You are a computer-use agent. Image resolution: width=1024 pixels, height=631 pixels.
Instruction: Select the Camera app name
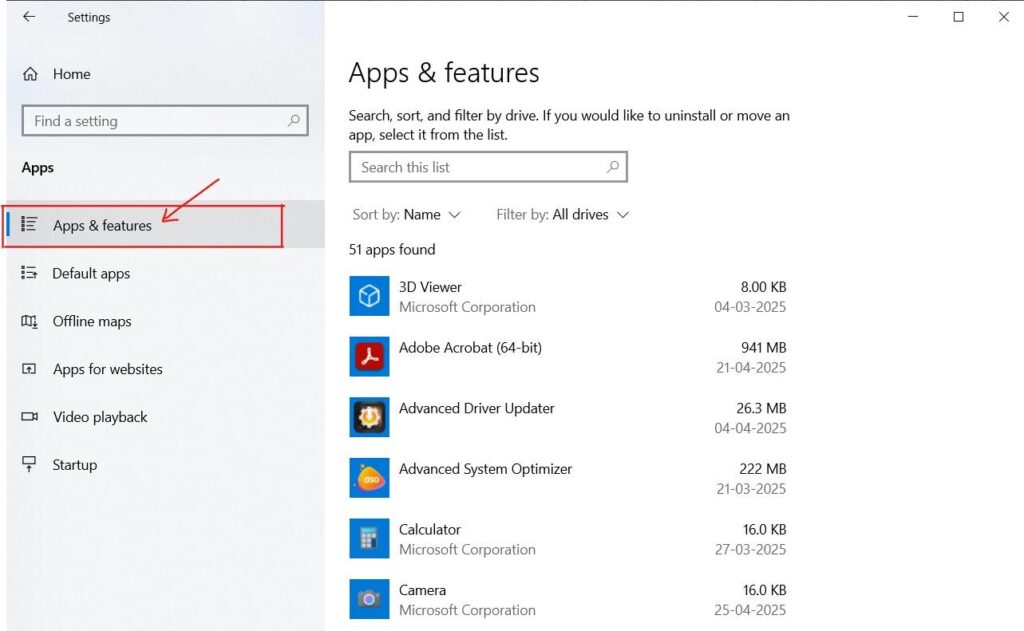tap(422, 590)
